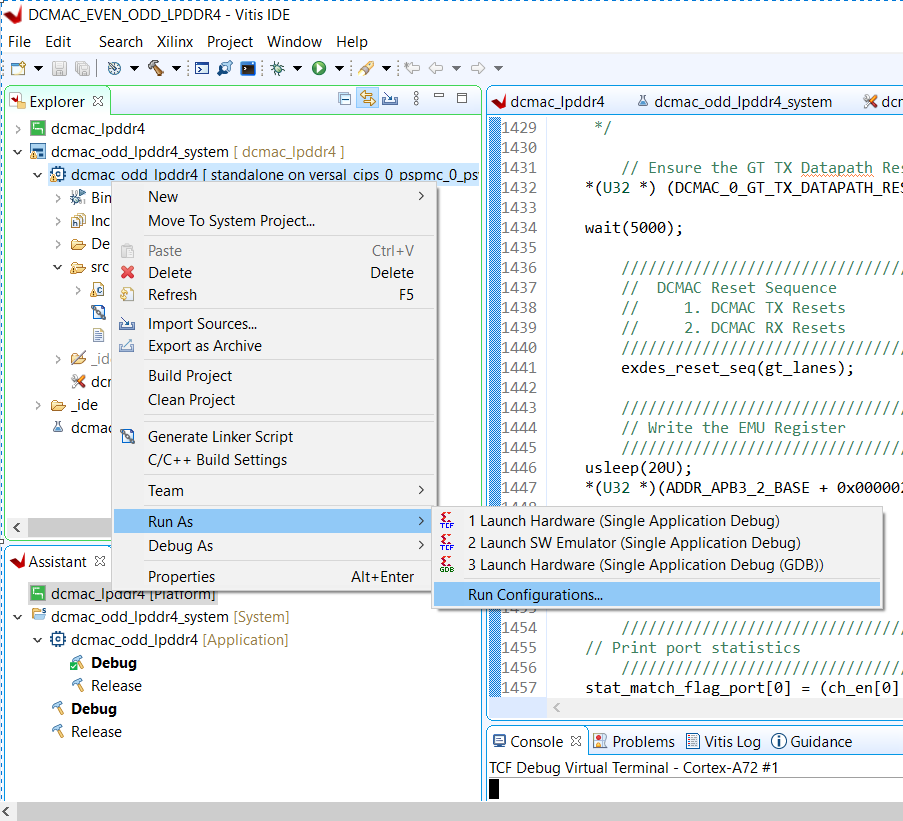
Task: Close the Explorer view tab
Action: click(x=98, y=101)
